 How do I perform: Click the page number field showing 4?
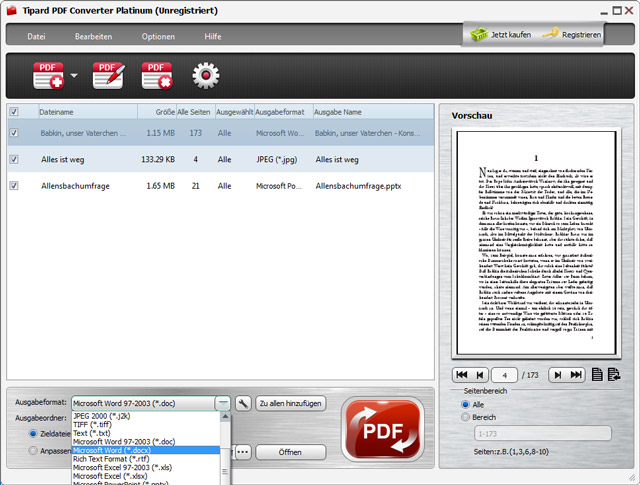point(504,375)
